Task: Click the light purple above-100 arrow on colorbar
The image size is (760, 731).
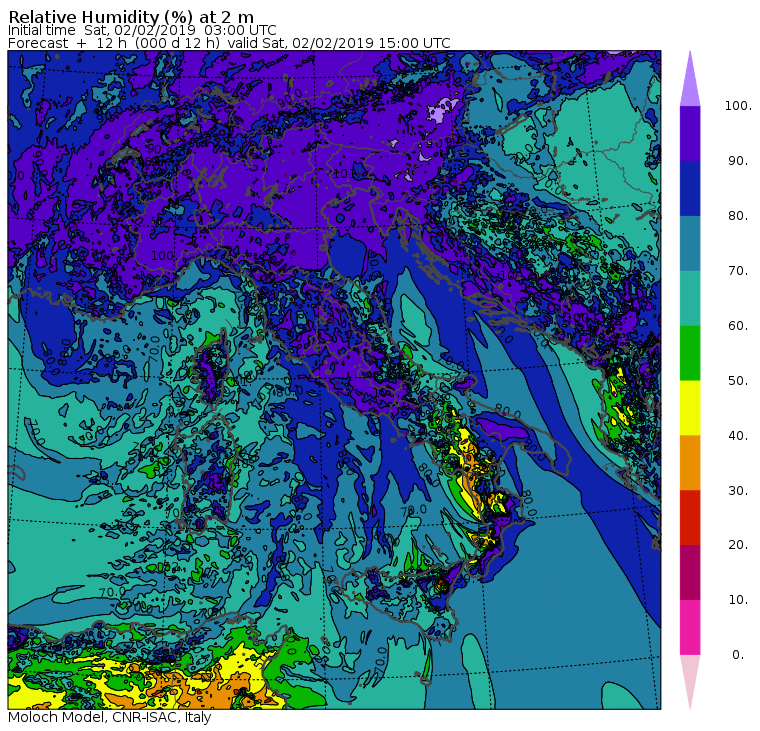Action: pos(690,79)
